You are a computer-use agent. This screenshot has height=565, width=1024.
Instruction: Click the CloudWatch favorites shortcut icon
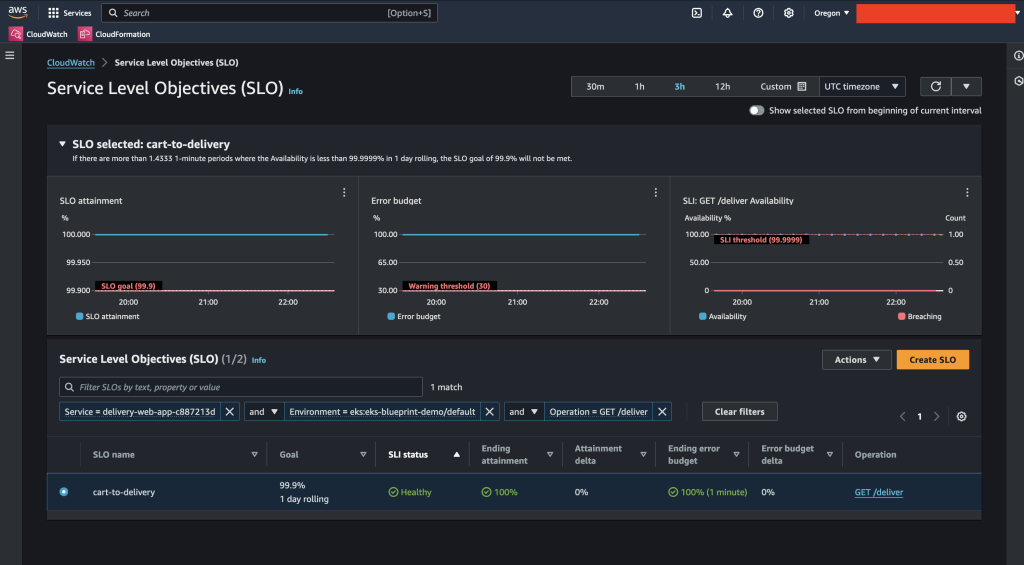(16, 34)
